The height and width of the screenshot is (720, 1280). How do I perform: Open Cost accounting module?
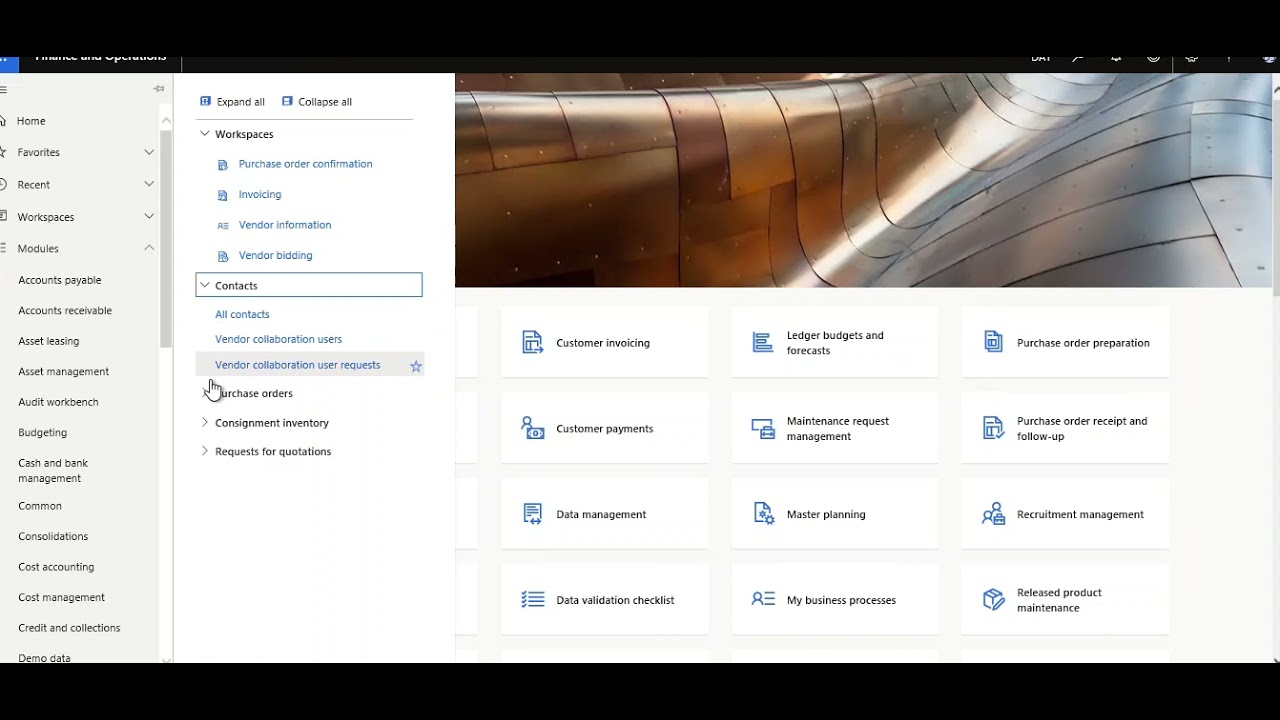tap(56, 567)
